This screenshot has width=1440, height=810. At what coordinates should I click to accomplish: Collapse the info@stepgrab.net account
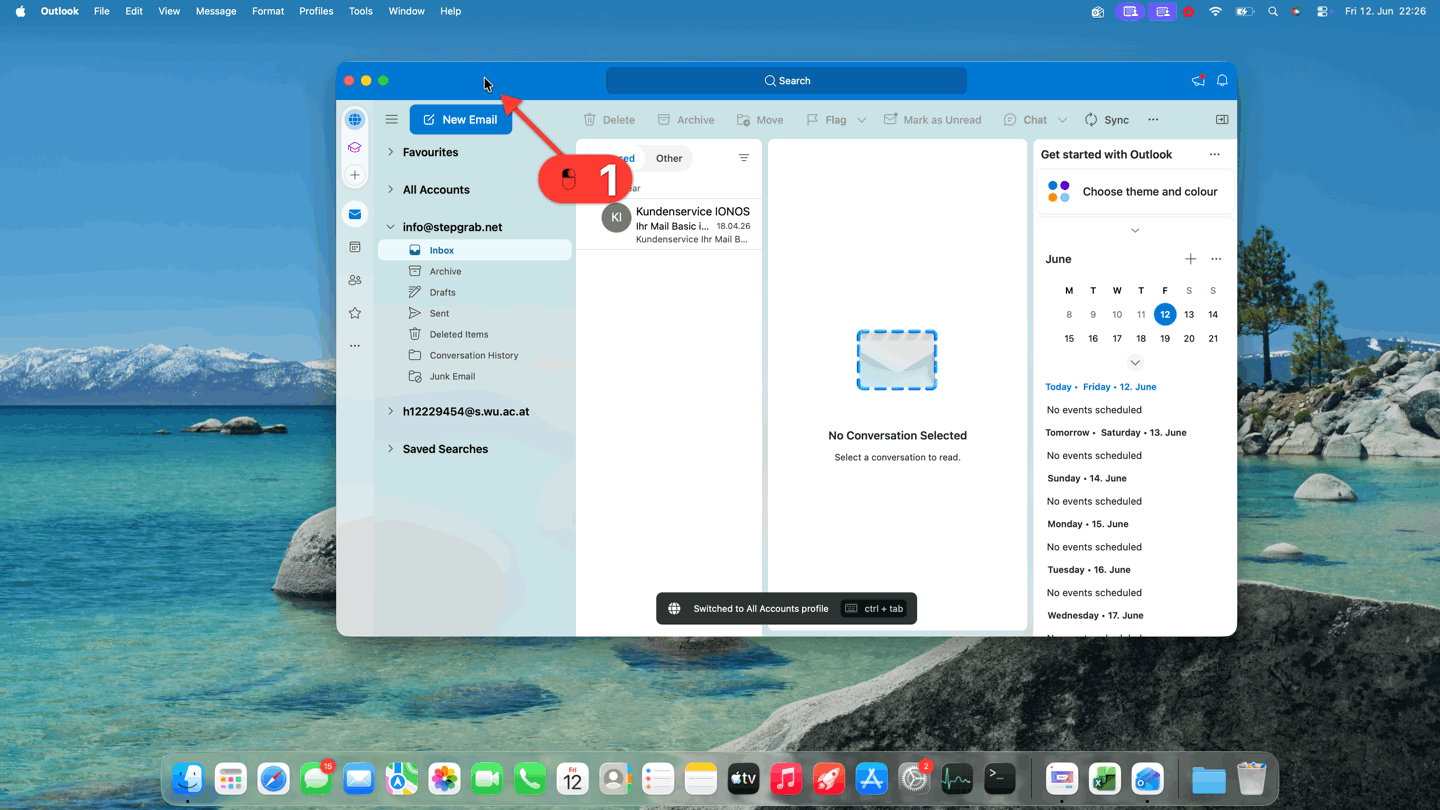coord(390,227)
